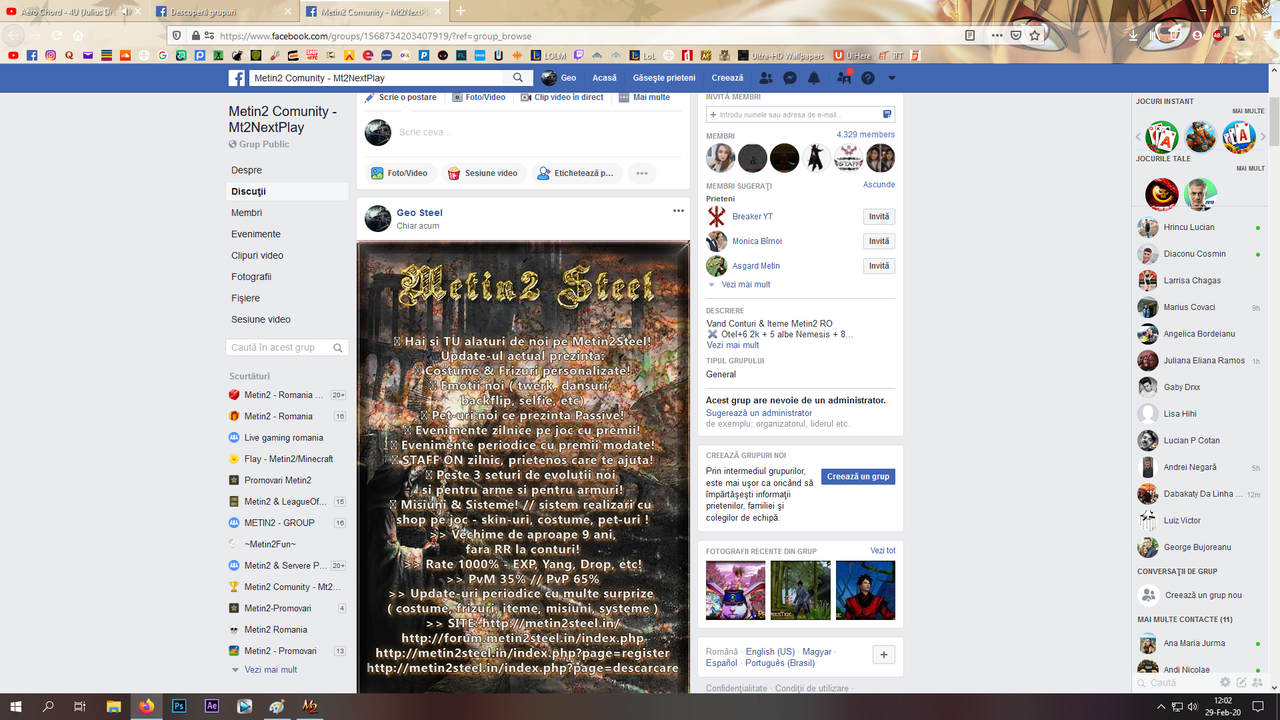The width and height of the screenshot is (1280, 720).
Task: Switch to the Aero Chord YouTube tab
Action: pos(75,11)
